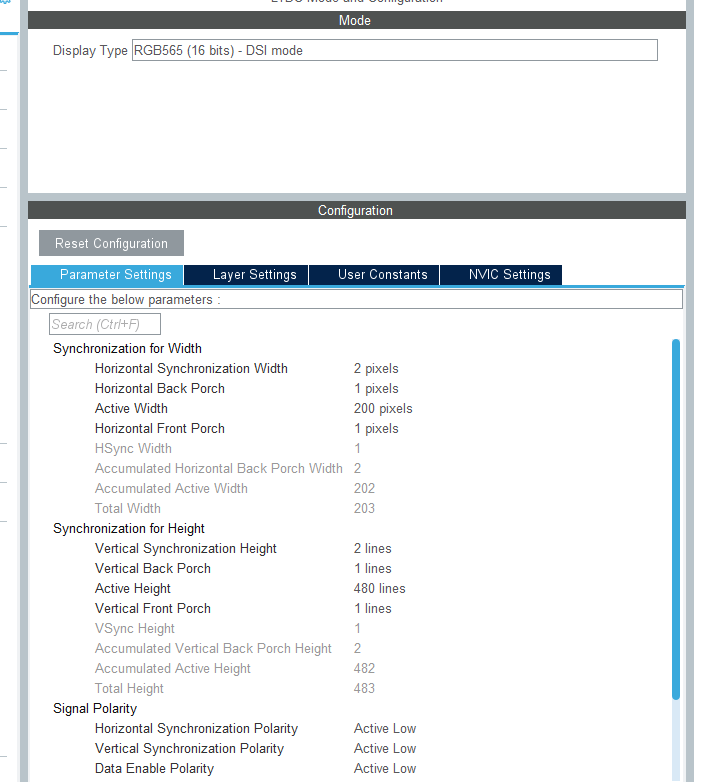Click the Accumulated Active Width label
The height and width of the screenshot is (782, 705).
171,488
